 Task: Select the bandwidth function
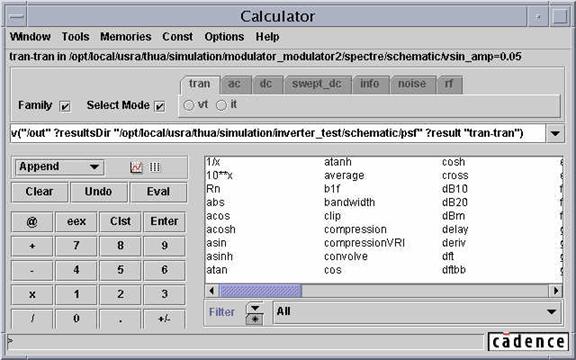[349, 202]
